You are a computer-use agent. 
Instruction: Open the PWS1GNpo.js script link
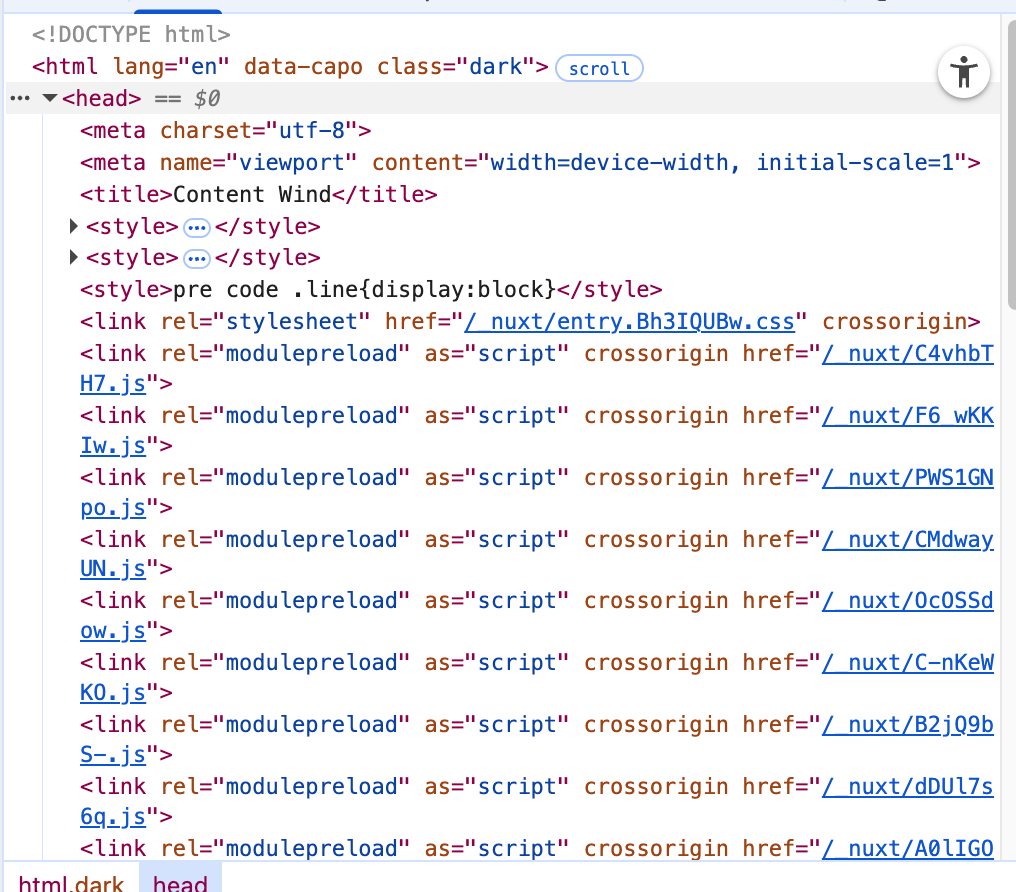click(x=907, y=477)
